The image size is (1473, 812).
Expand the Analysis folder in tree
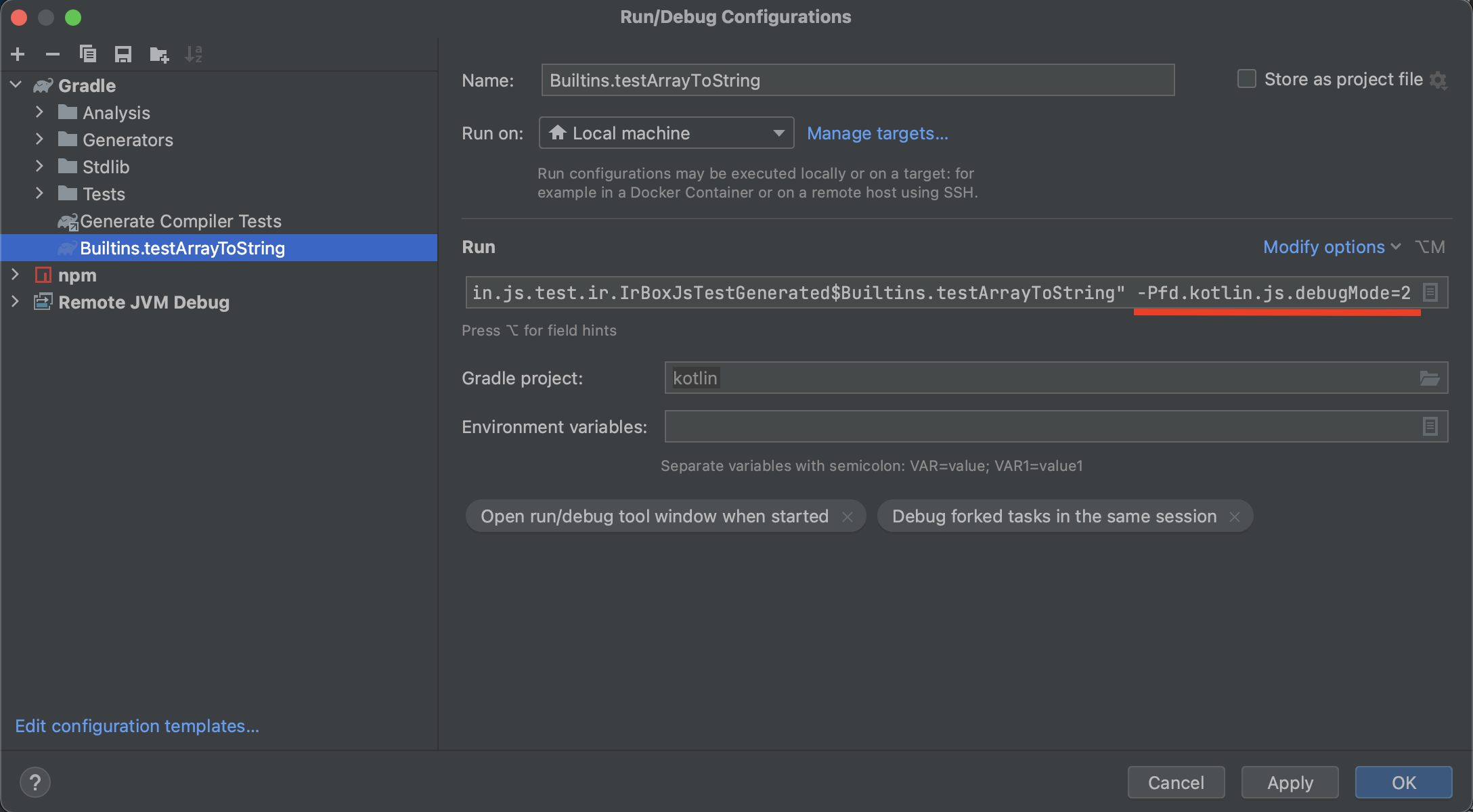[x=39, y=112]
